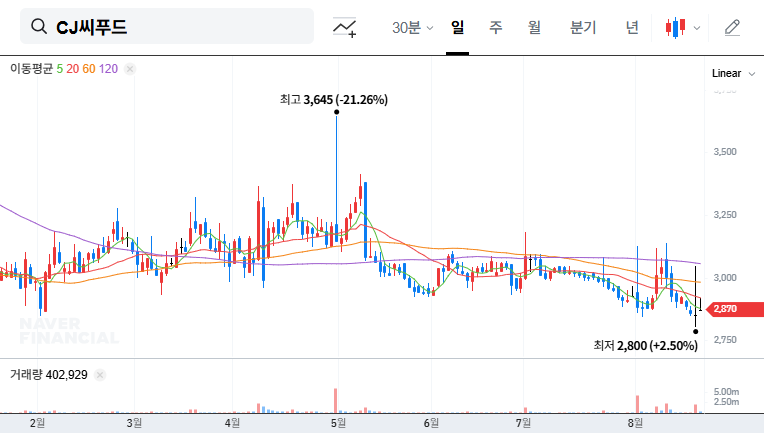Expand the 30분 interval dropdown
The width and height of the screenshot is (764, 433).
[x=412, y=27]
